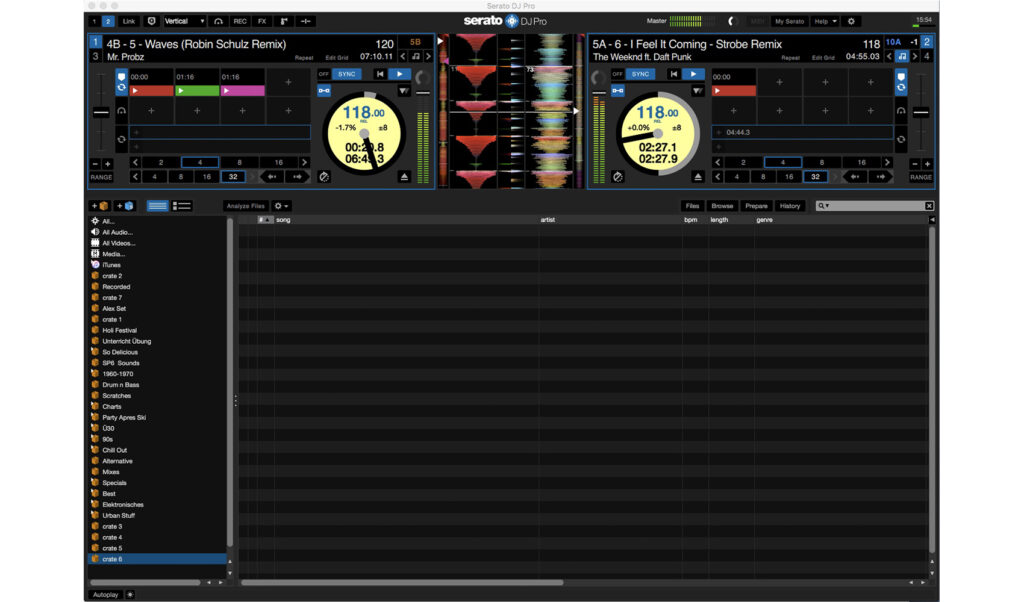Click the beat jump forward arrow on deck 1
Image resolution: width=1024 pixels, height=602 pixels.
(x=297, y=177)
